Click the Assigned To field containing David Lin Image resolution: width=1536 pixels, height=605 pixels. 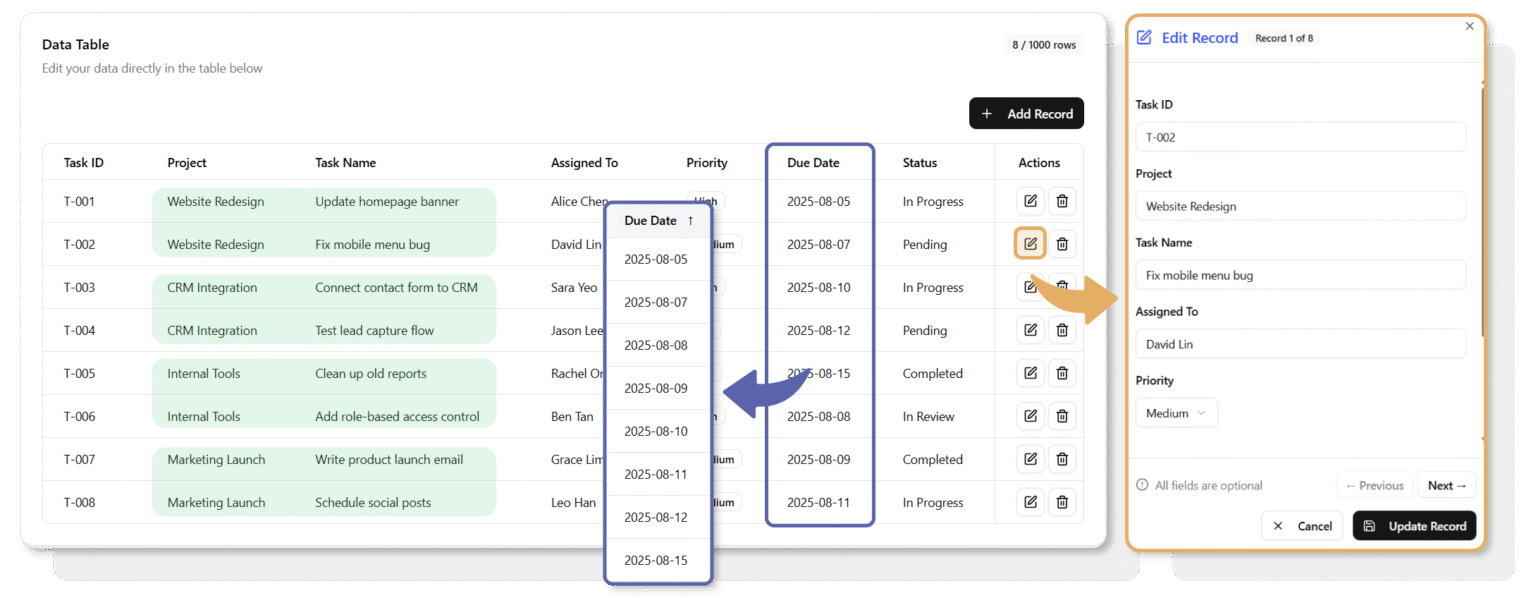pyautogui.click(x=1300, y=344)
